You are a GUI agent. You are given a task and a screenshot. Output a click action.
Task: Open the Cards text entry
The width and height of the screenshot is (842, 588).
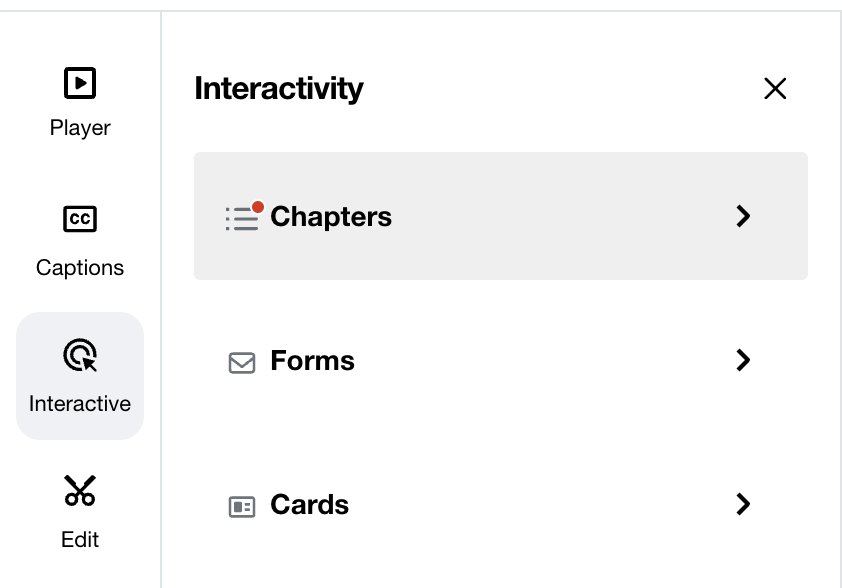coord(309,505)
